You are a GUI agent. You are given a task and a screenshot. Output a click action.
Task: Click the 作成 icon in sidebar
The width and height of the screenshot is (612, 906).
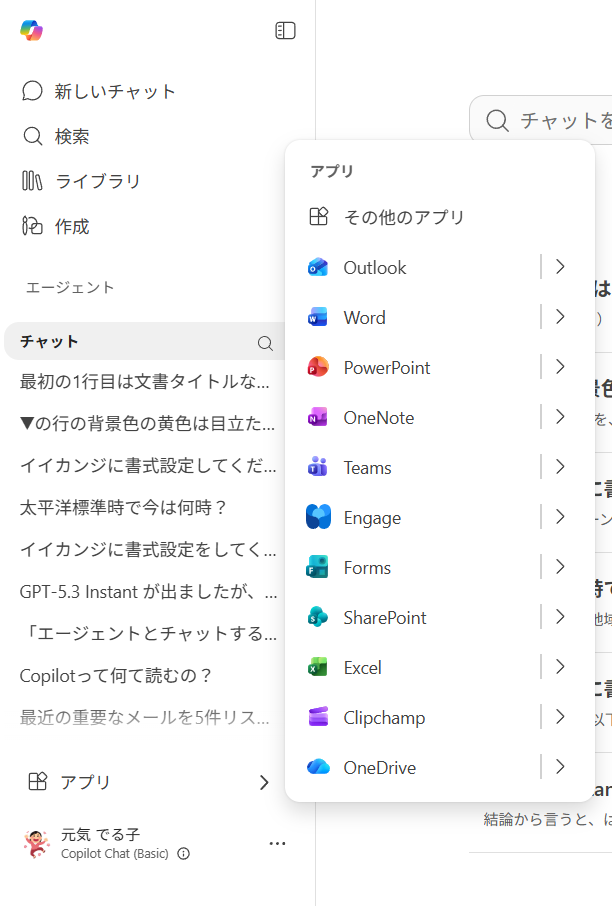pyautogui.click(x=32, y=226)
